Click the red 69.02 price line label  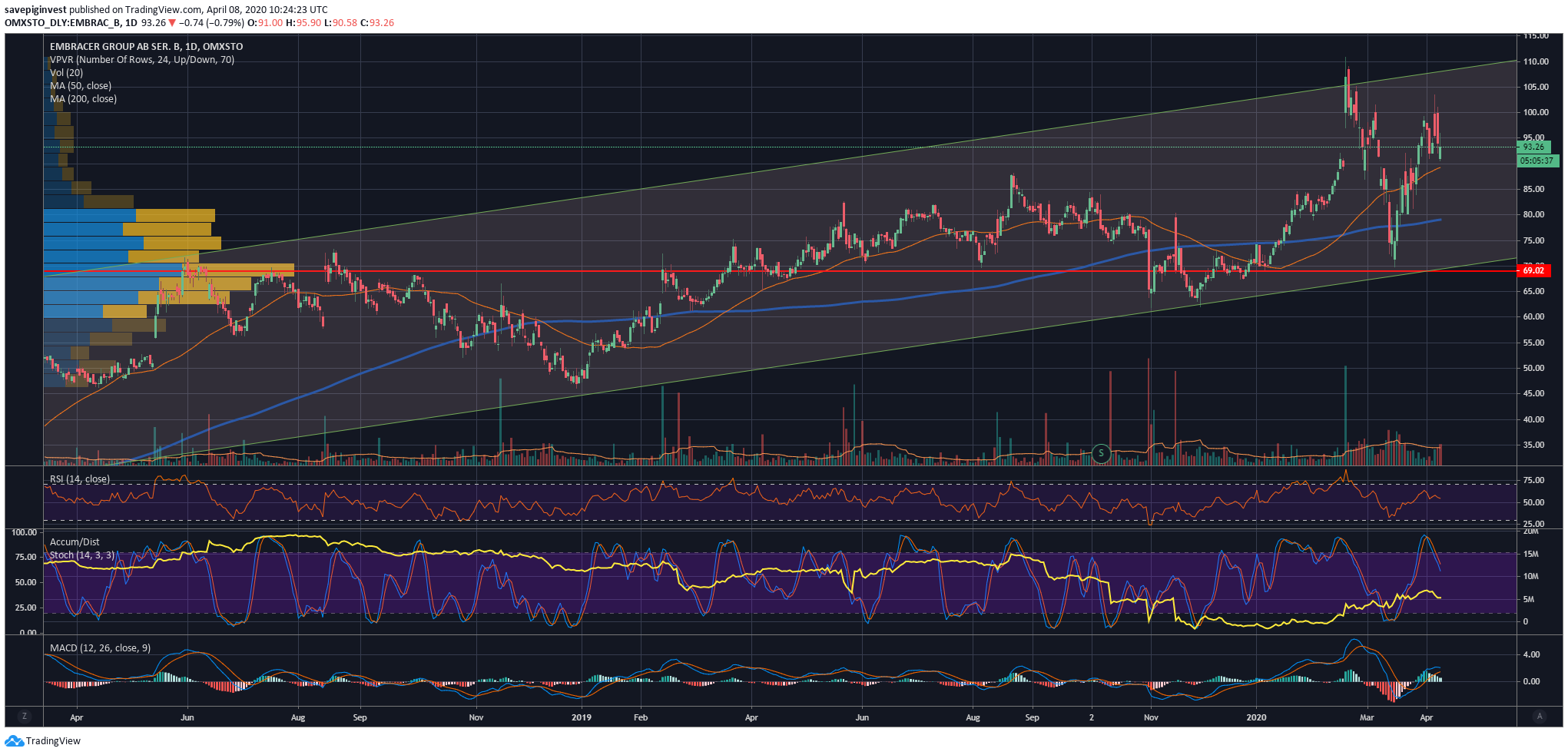click(x=1533, y=270)
